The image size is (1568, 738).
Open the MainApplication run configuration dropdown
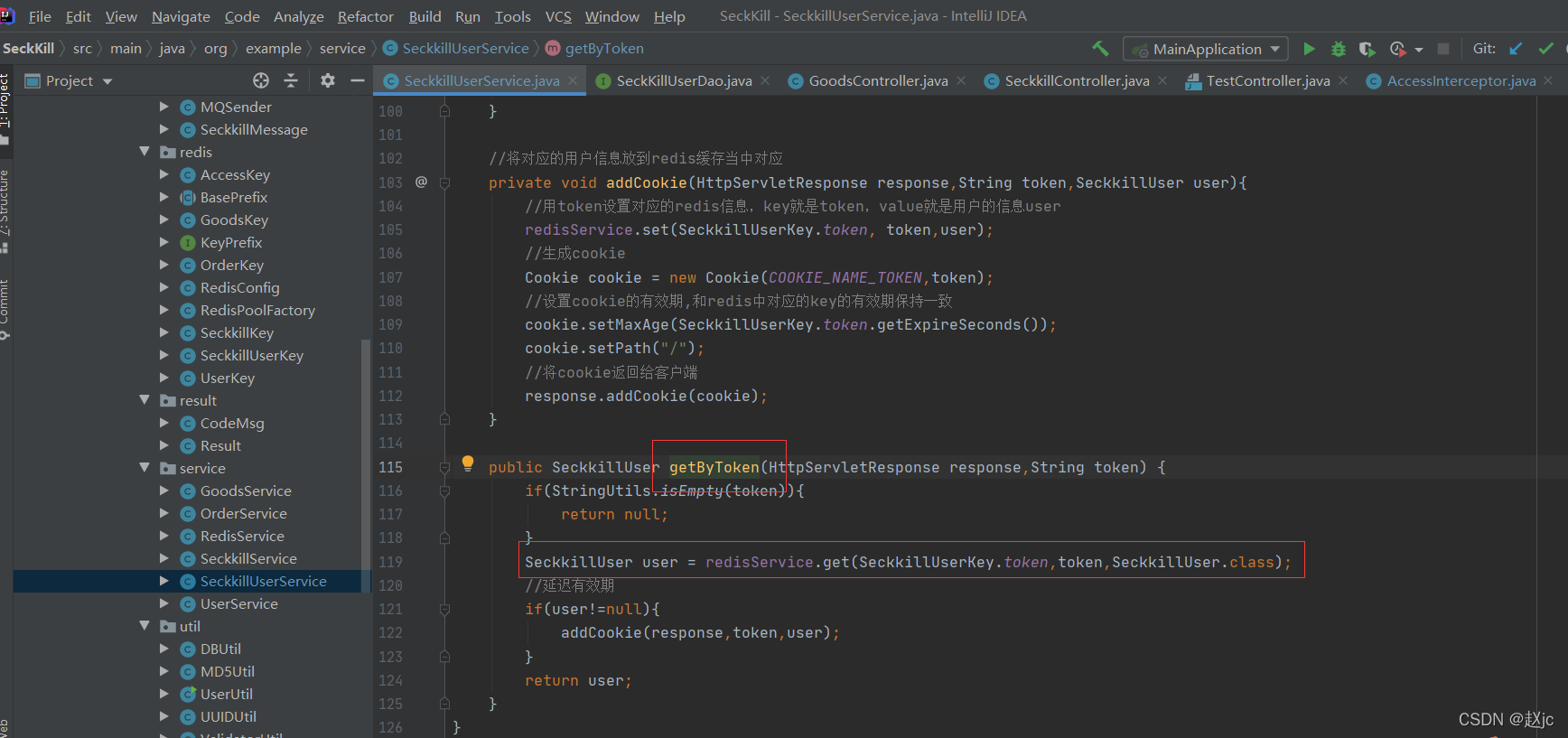(x=1207, y=49)
